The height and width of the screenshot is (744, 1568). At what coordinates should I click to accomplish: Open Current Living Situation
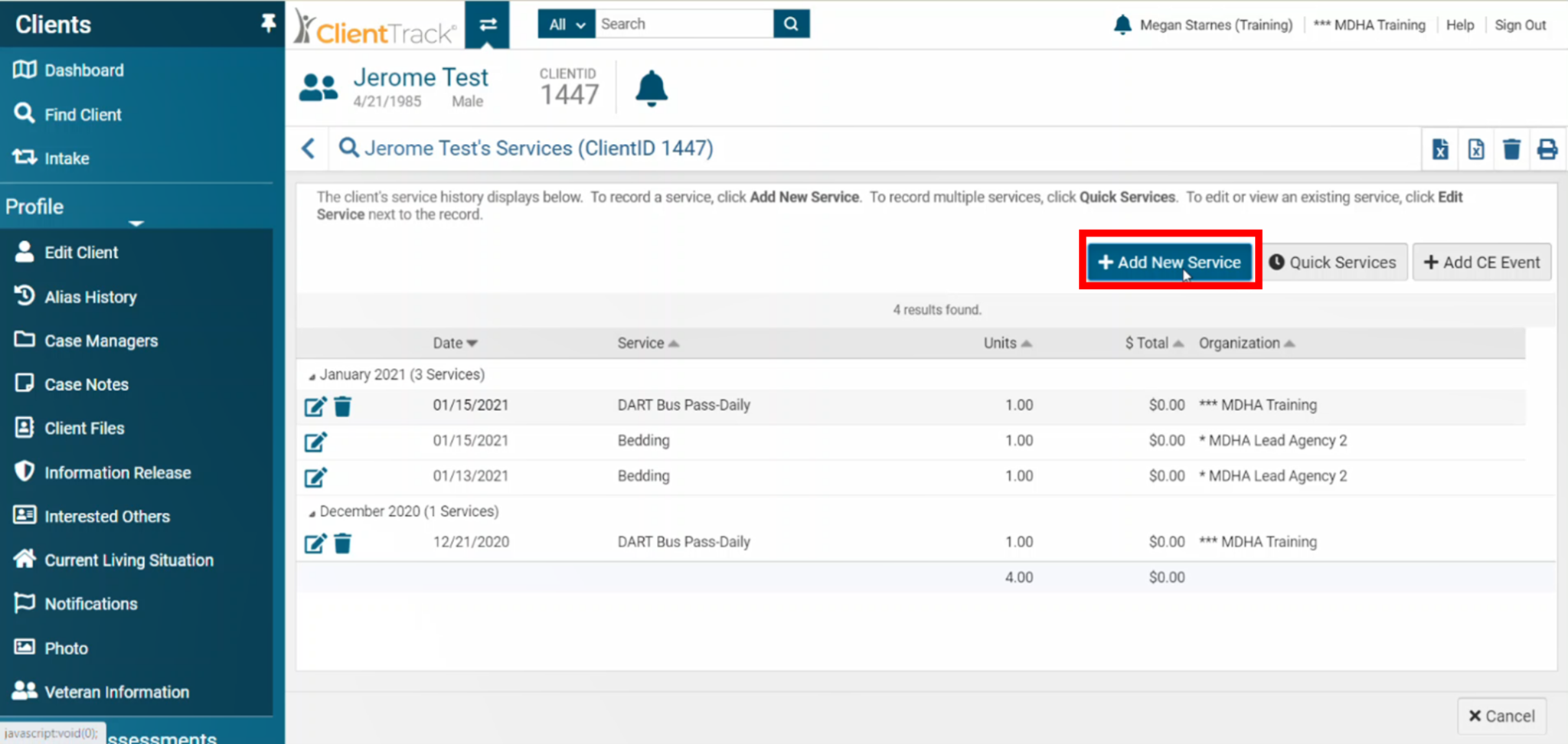point(129,560)
